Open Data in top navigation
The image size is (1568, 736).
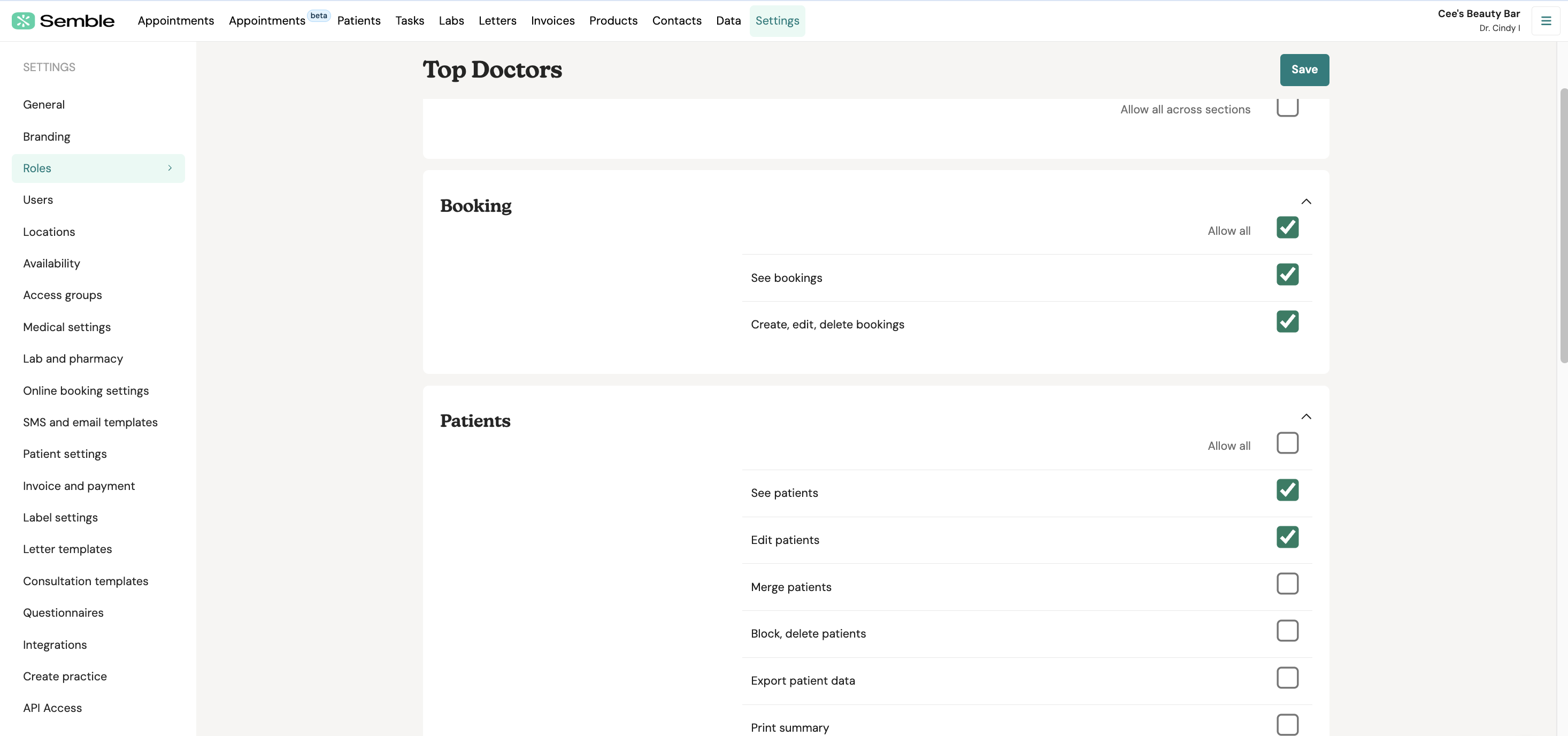[728, 21]
